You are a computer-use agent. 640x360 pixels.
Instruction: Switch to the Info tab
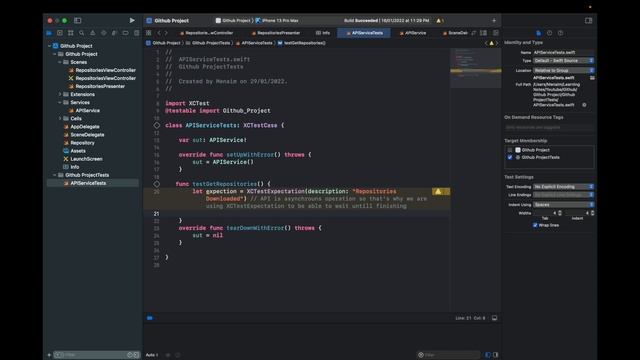click(x=323, y=33)
